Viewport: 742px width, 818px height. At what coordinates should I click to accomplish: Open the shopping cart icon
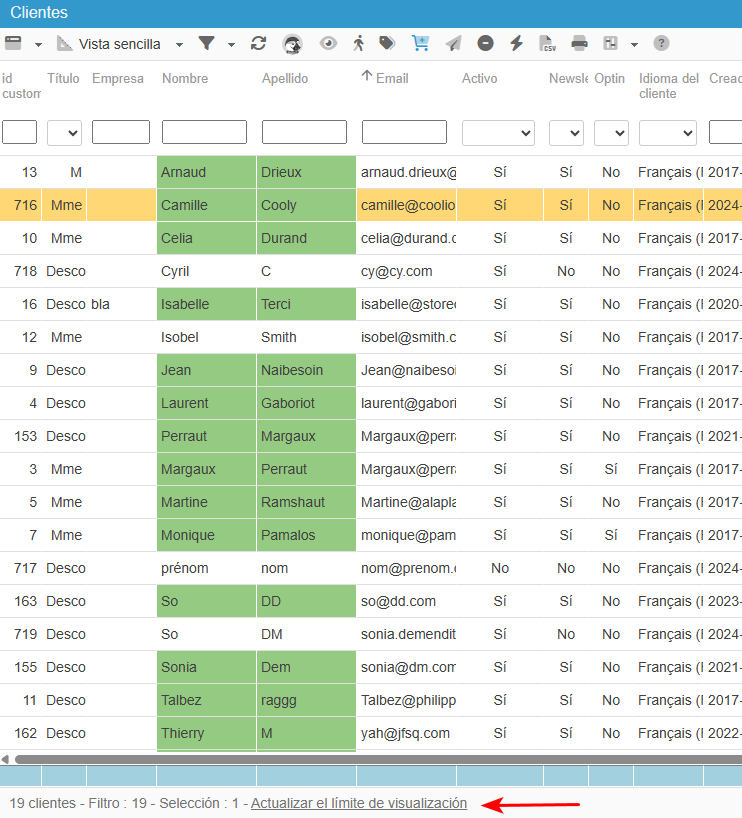click(x=420, y=43)
